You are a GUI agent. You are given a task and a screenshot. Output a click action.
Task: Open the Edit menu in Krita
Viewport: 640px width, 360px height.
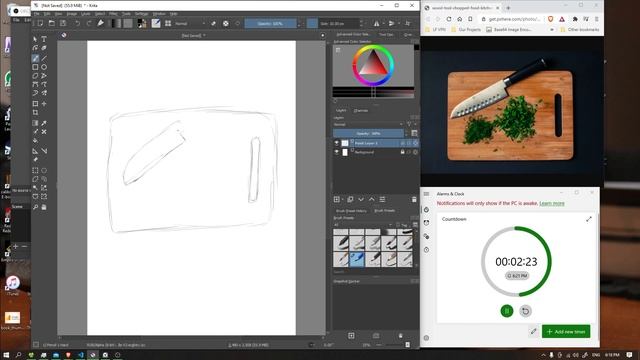coord(47,14)
